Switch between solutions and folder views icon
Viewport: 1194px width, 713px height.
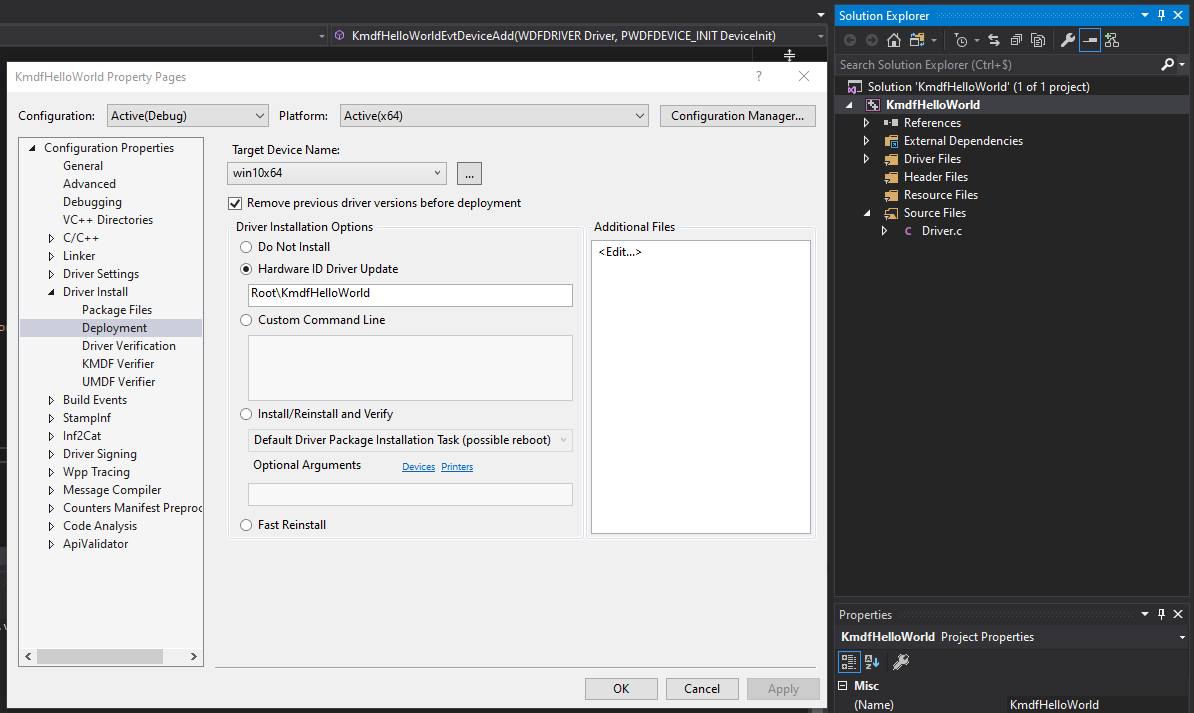[x=918, y=40]
